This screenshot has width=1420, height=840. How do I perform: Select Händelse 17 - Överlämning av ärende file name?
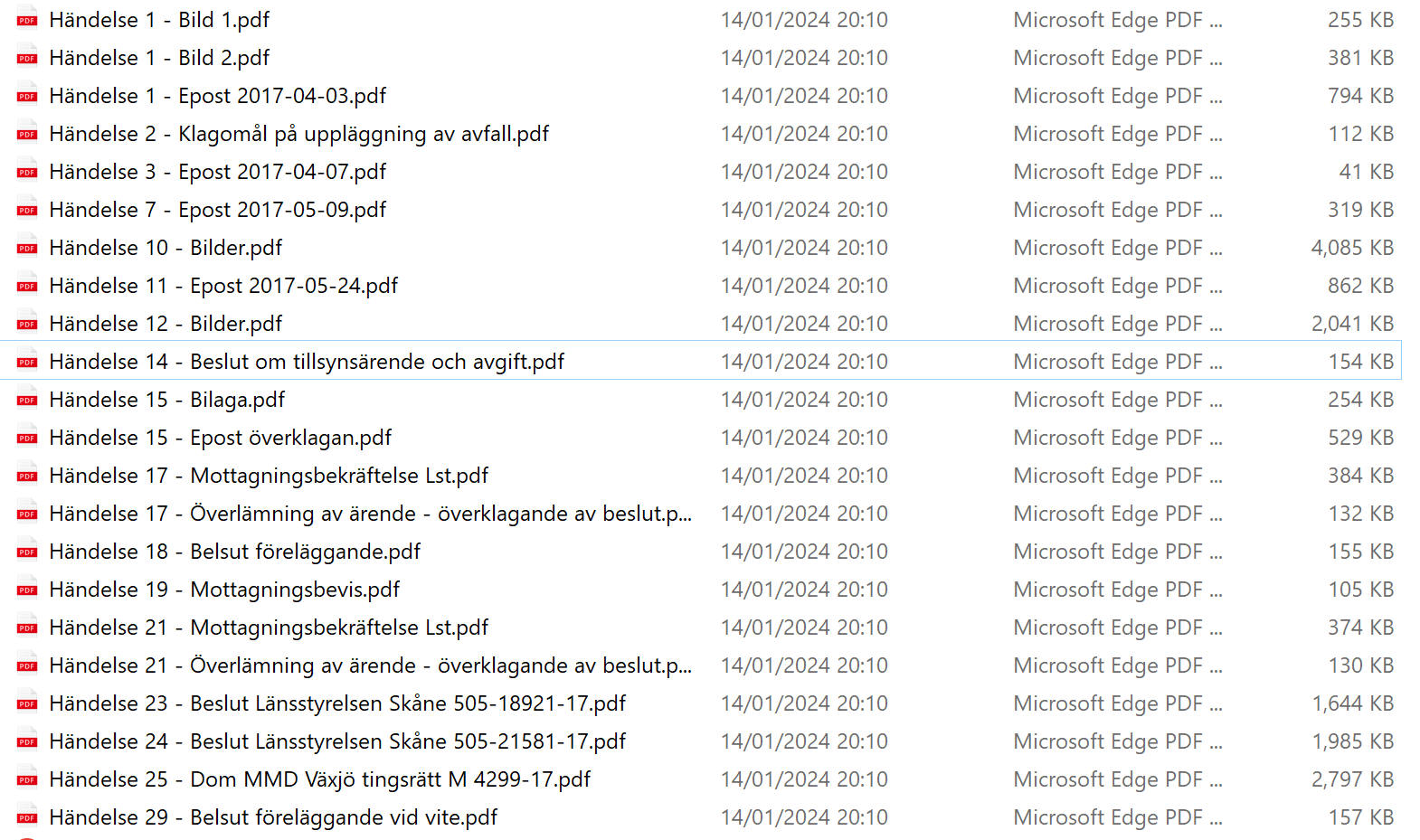[371, 514]
